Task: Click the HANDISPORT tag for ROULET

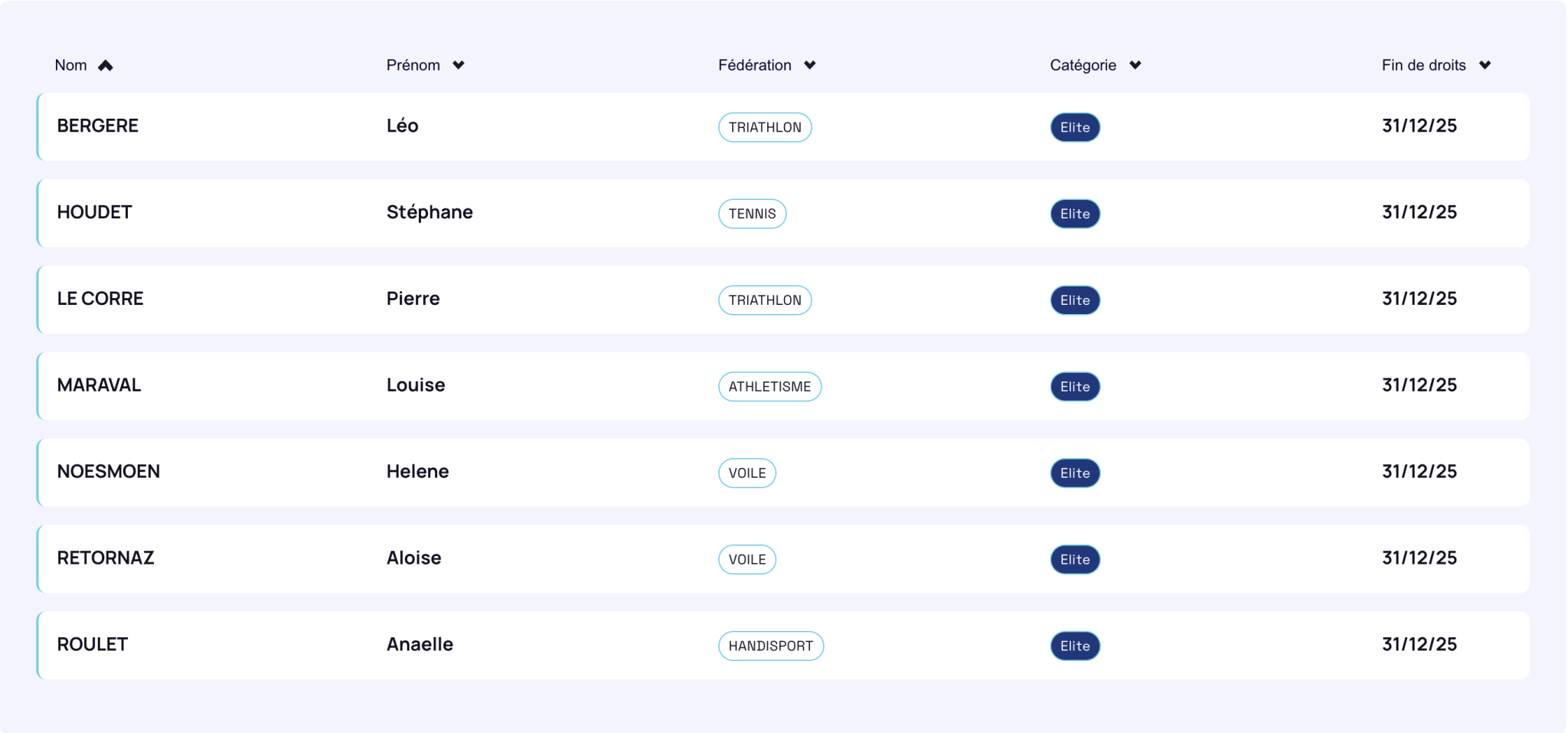Action: pos(771,646)
